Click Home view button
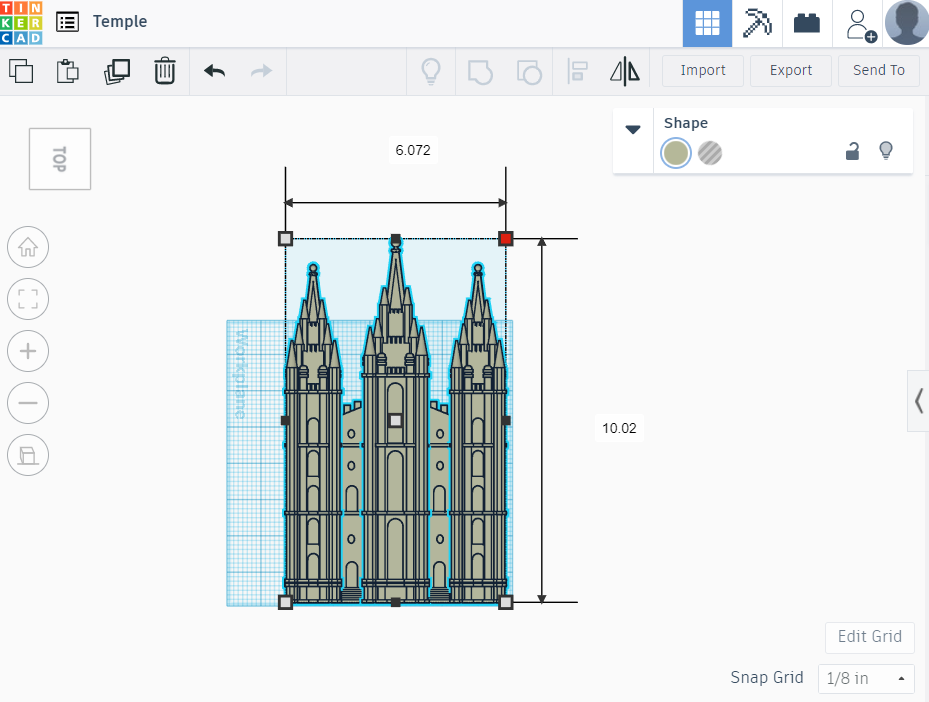 click(28, 247)
